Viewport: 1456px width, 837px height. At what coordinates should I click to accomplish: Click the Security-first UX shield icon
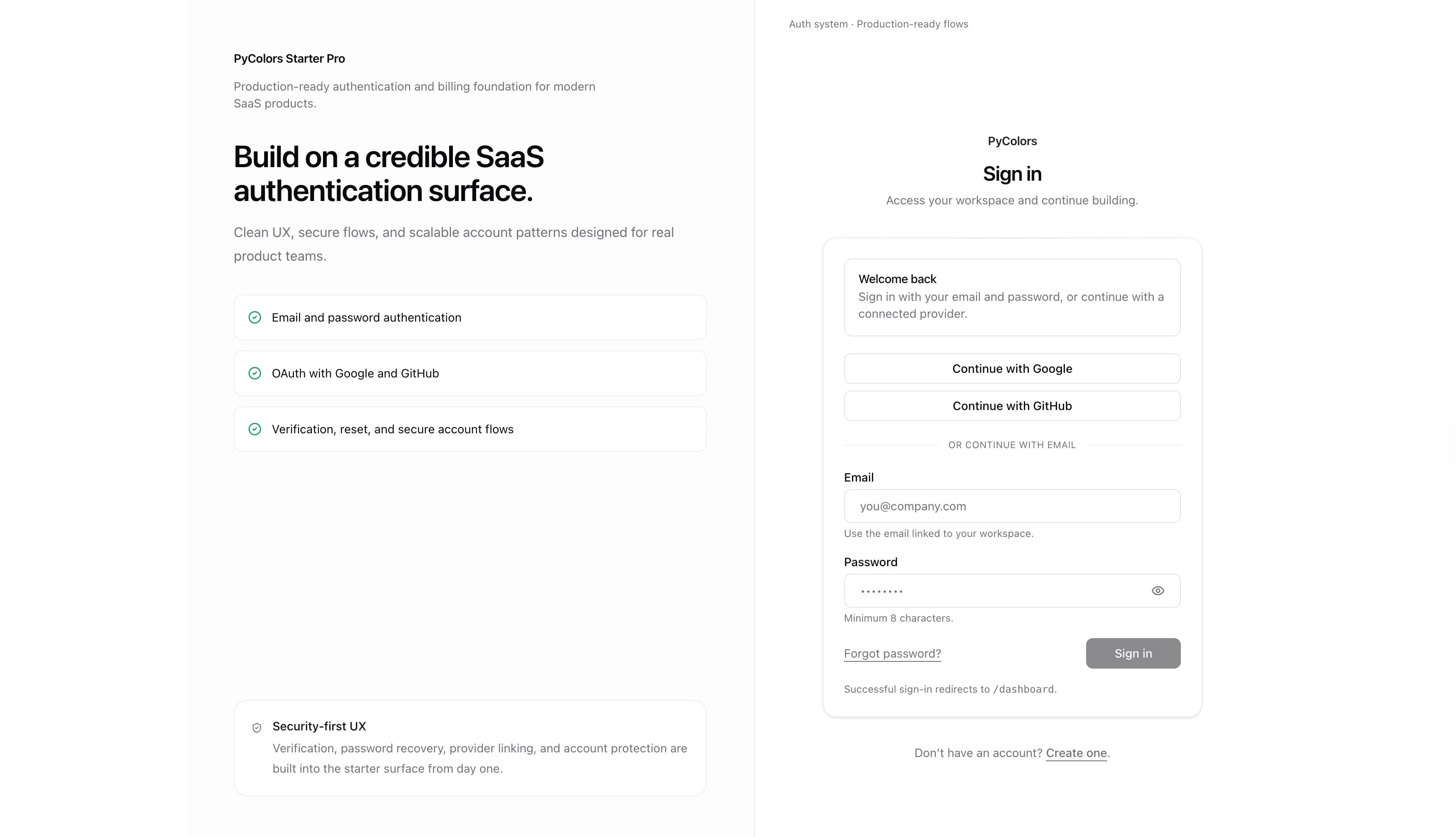[257, 727]
